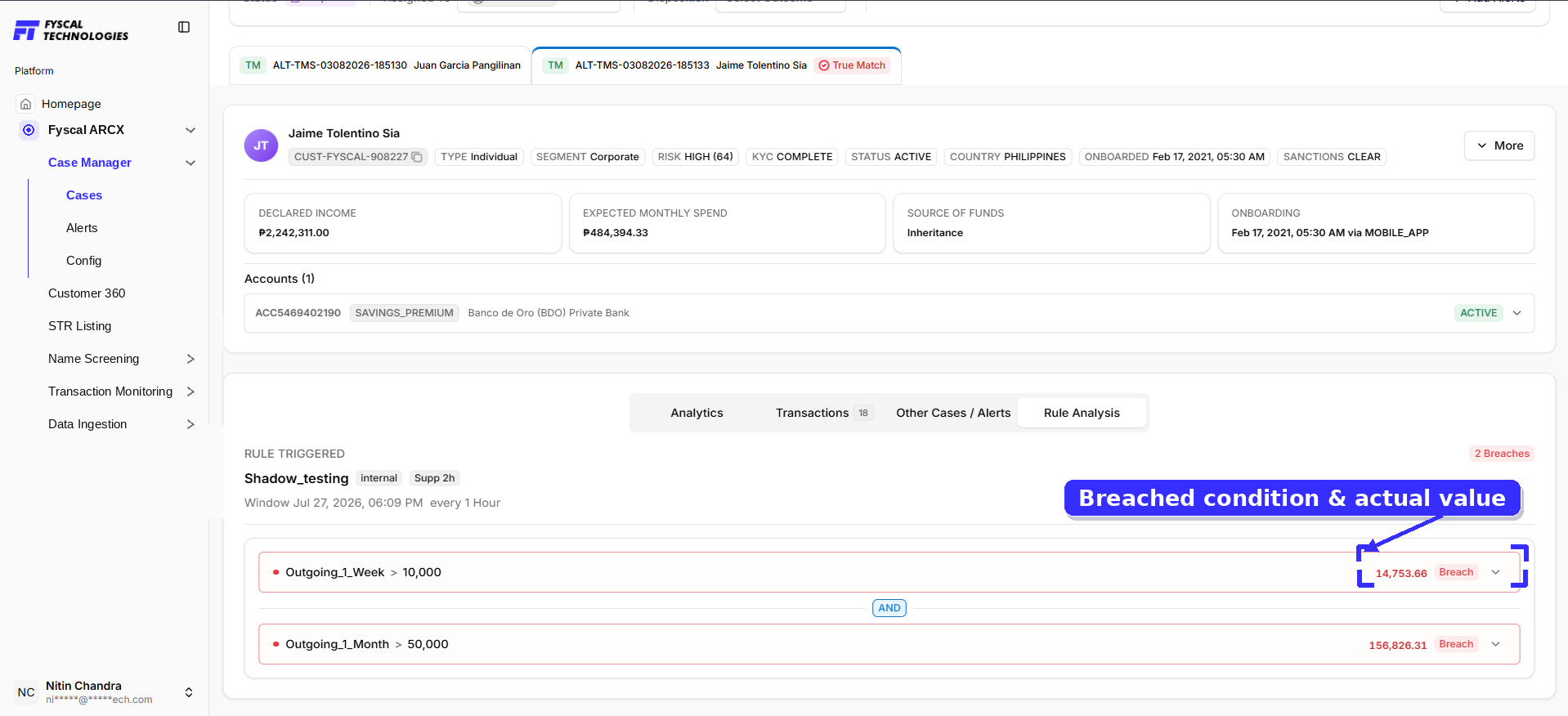This screenshot has height=716, width=1568.
Task: Collapse the Fyscal ARCX section
Action: [x=190, y=130]
